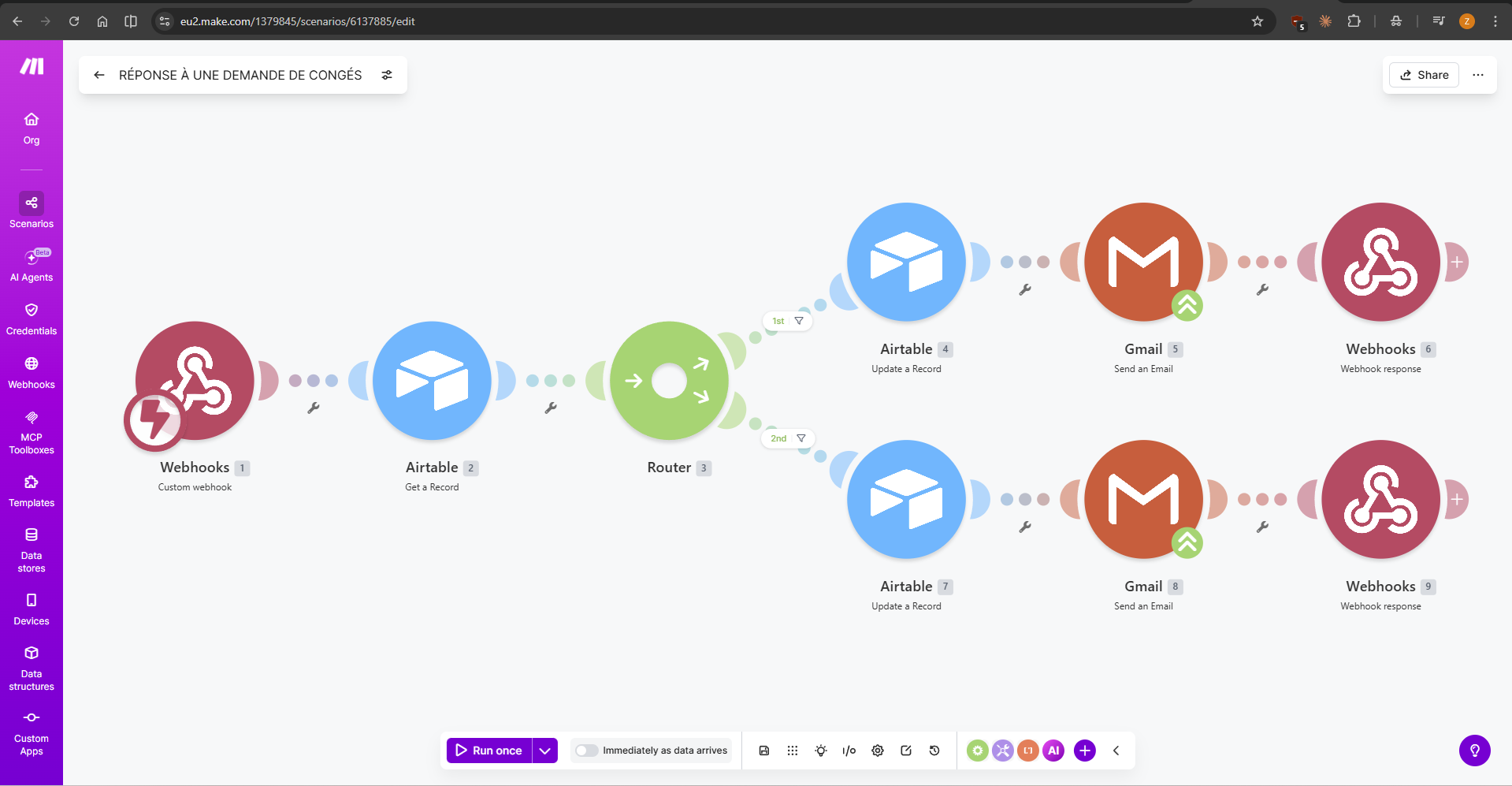
Task: Open Data stores in the sidebar
Action: pos(32,550)
